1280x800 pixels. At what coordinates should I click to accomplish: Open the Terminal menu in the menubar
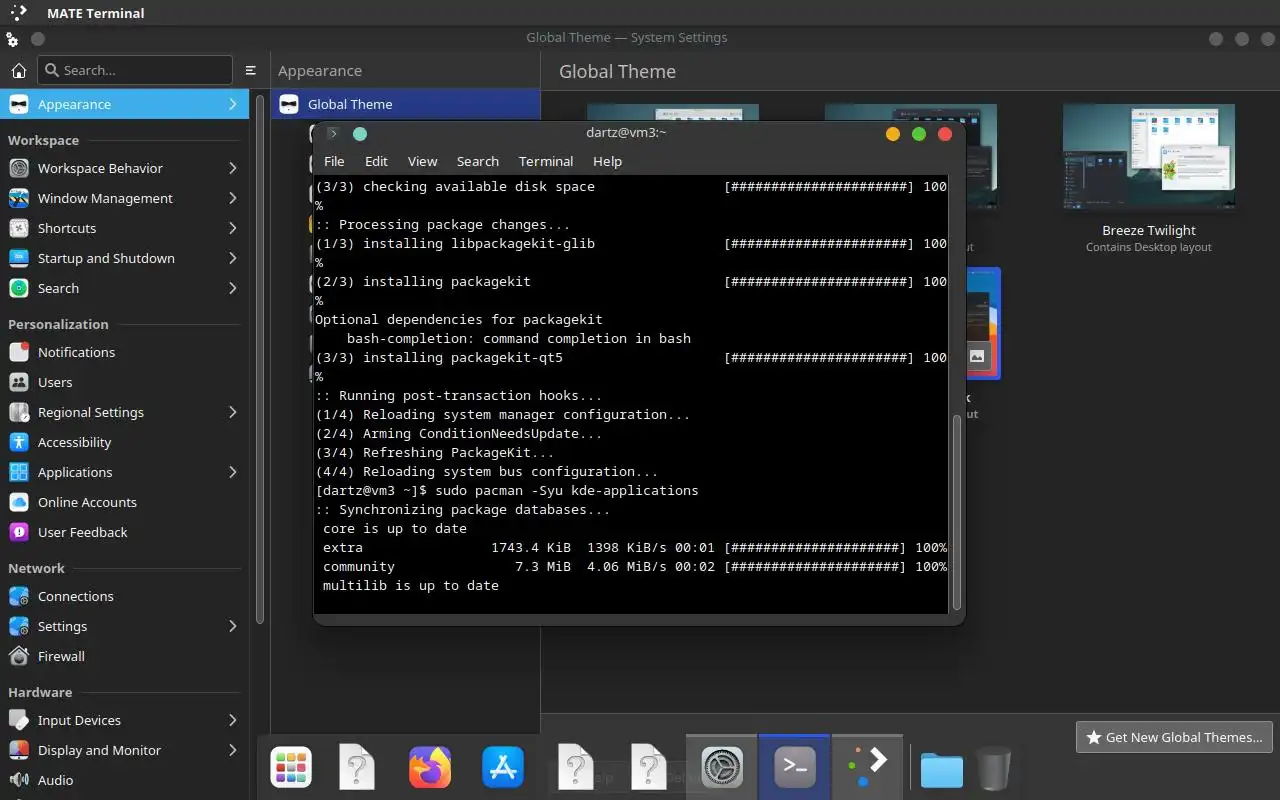coord(546,161)
